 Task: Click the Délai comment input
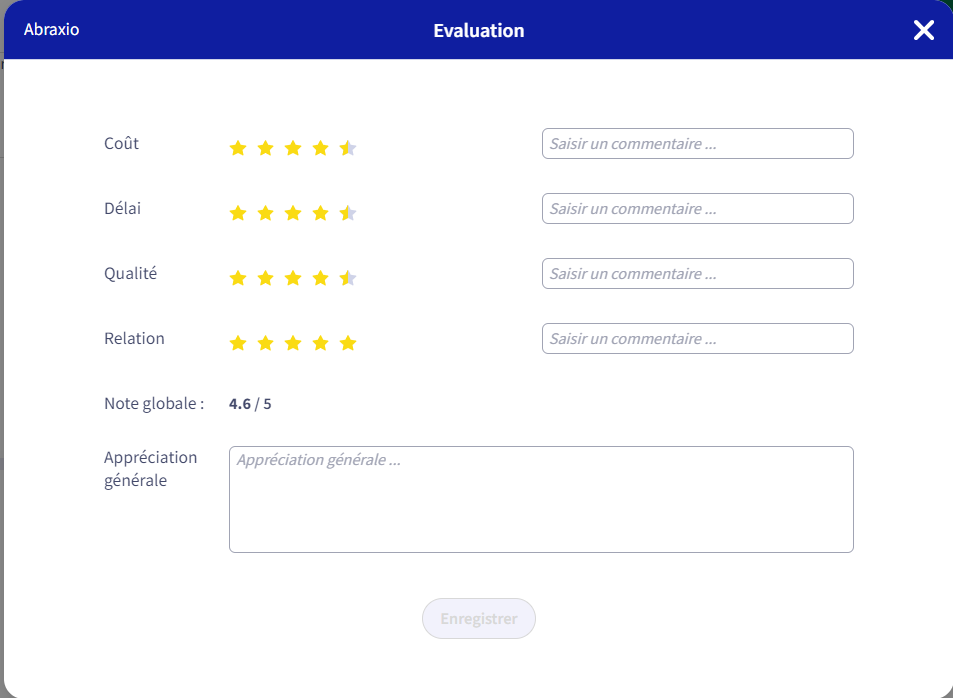698,209
